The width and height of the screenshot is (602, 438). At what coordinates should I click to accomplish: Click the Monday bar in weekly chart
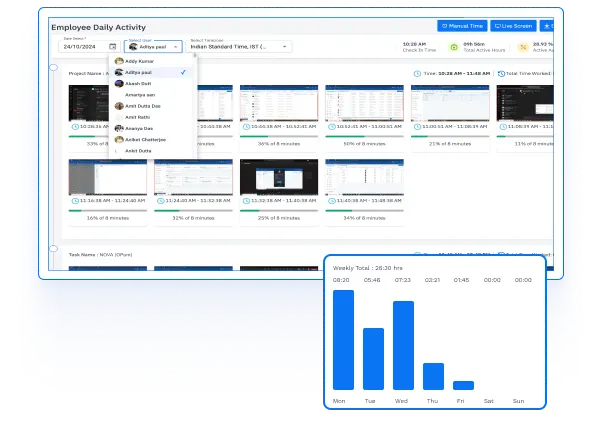coord(343,340)
